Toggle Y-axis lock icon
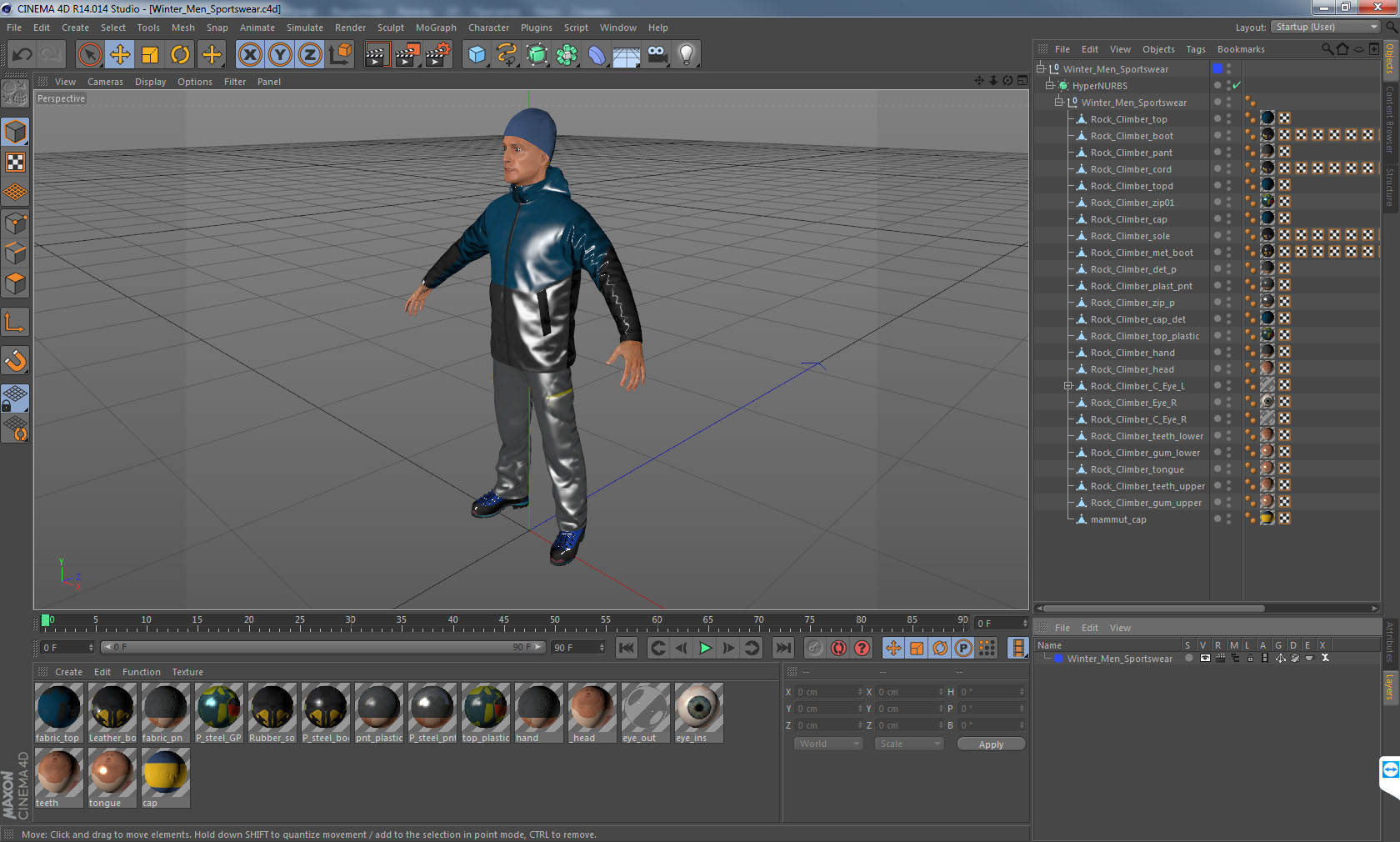The width and height of the screenshot is (1400, 842). [280, 55]
